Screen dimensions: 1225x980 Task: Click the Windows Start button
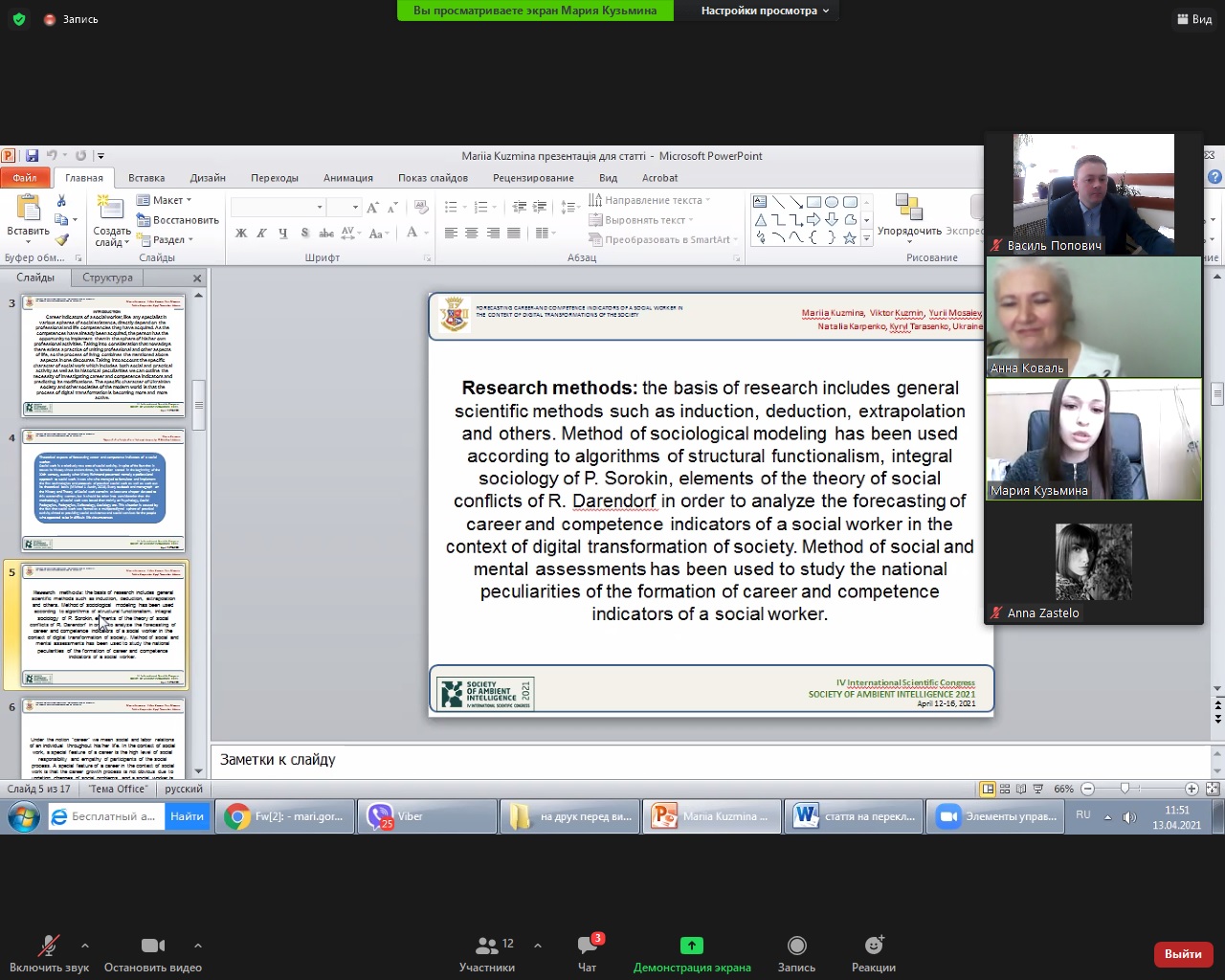23,816
